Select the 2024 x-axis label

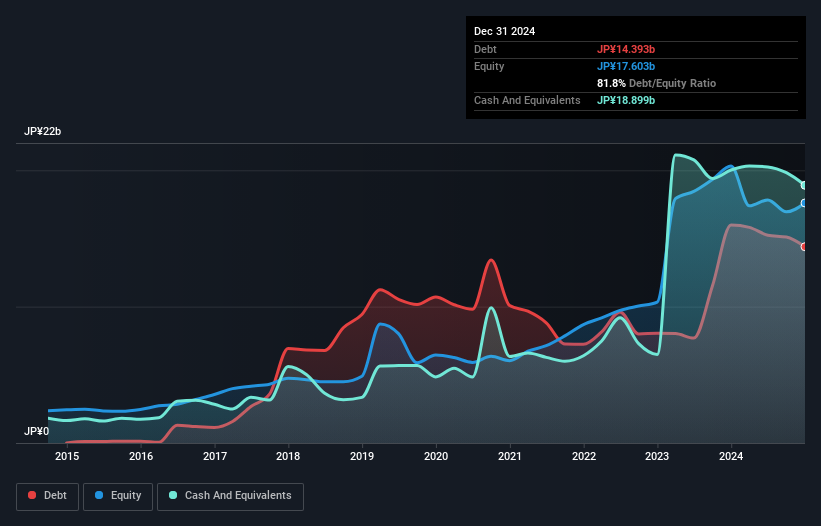point(731,456)
